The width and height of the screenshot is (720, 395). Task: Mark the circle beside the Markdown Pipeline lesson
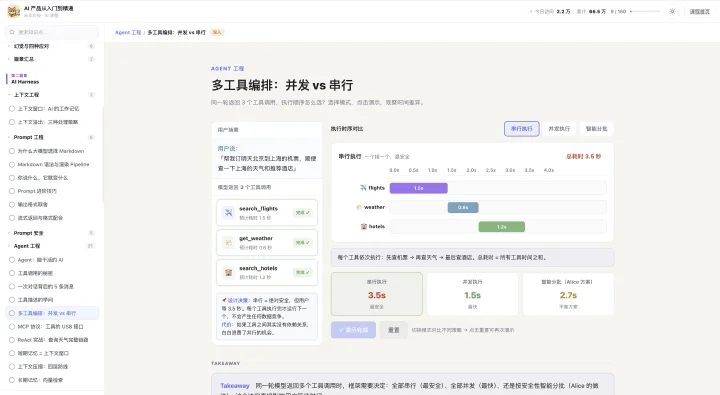tap(12, 164)
